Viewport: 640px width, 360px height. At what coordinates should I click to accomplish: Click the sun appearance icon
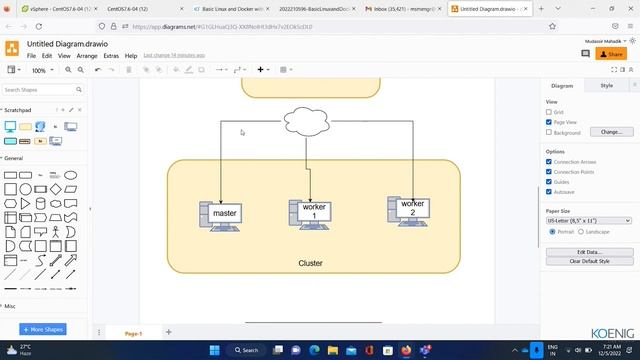tap(632, 41)
